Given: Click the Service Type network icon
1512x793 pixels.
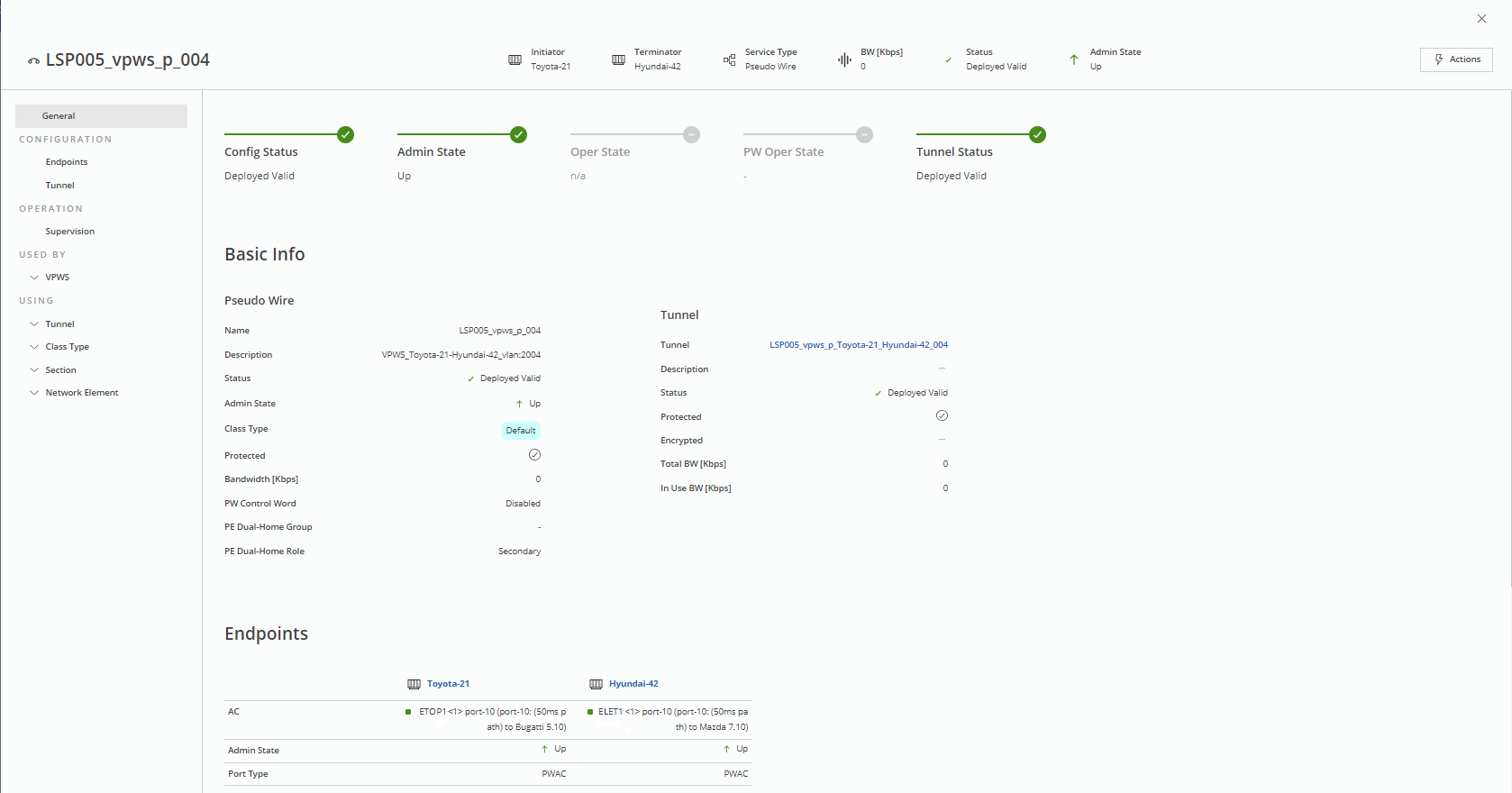Looking at the screenshot, I should [729, 59].
